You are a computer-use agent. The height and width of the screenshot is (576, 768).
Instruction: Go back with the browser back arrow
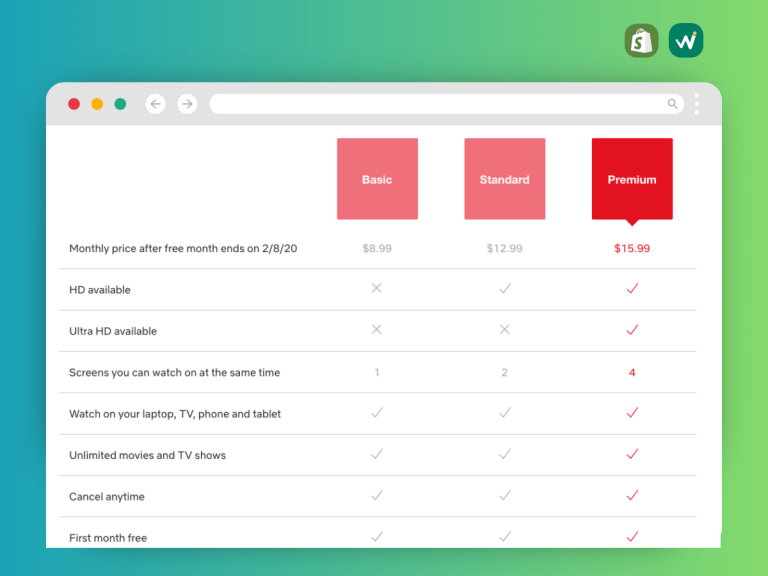pos(155,104)
